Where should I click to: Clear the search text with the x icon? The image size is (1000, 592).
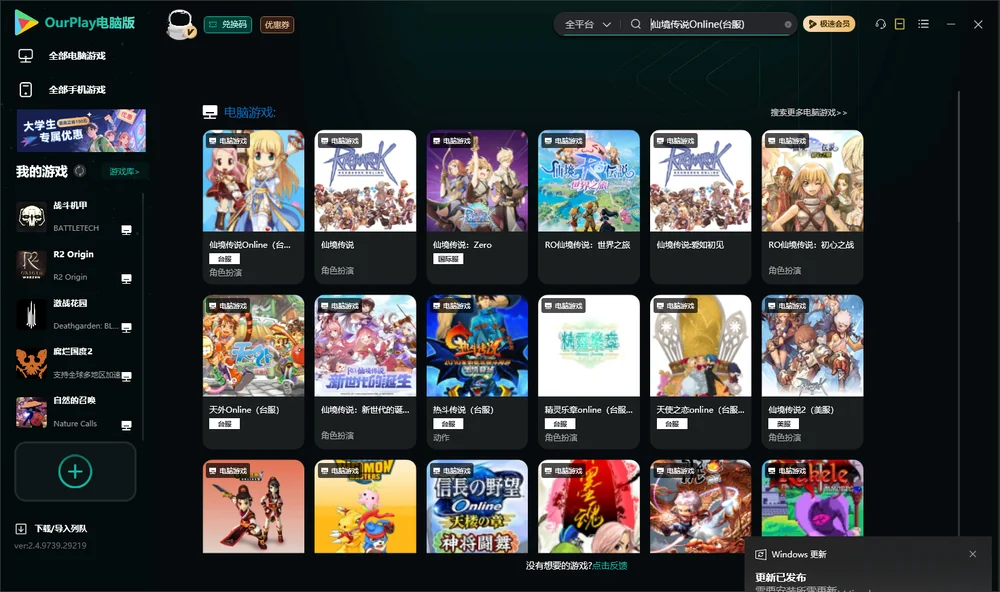pyautogui.click(x=788, y=24)
